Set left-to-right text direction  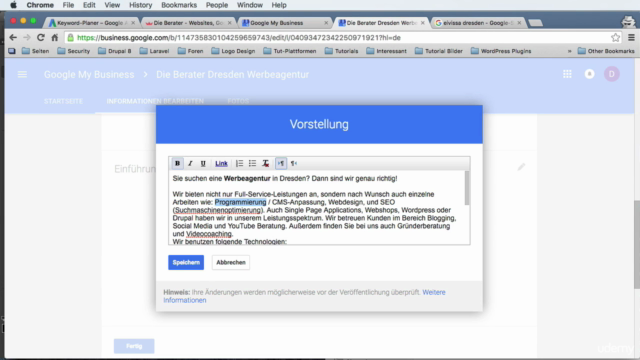[281, 163]
